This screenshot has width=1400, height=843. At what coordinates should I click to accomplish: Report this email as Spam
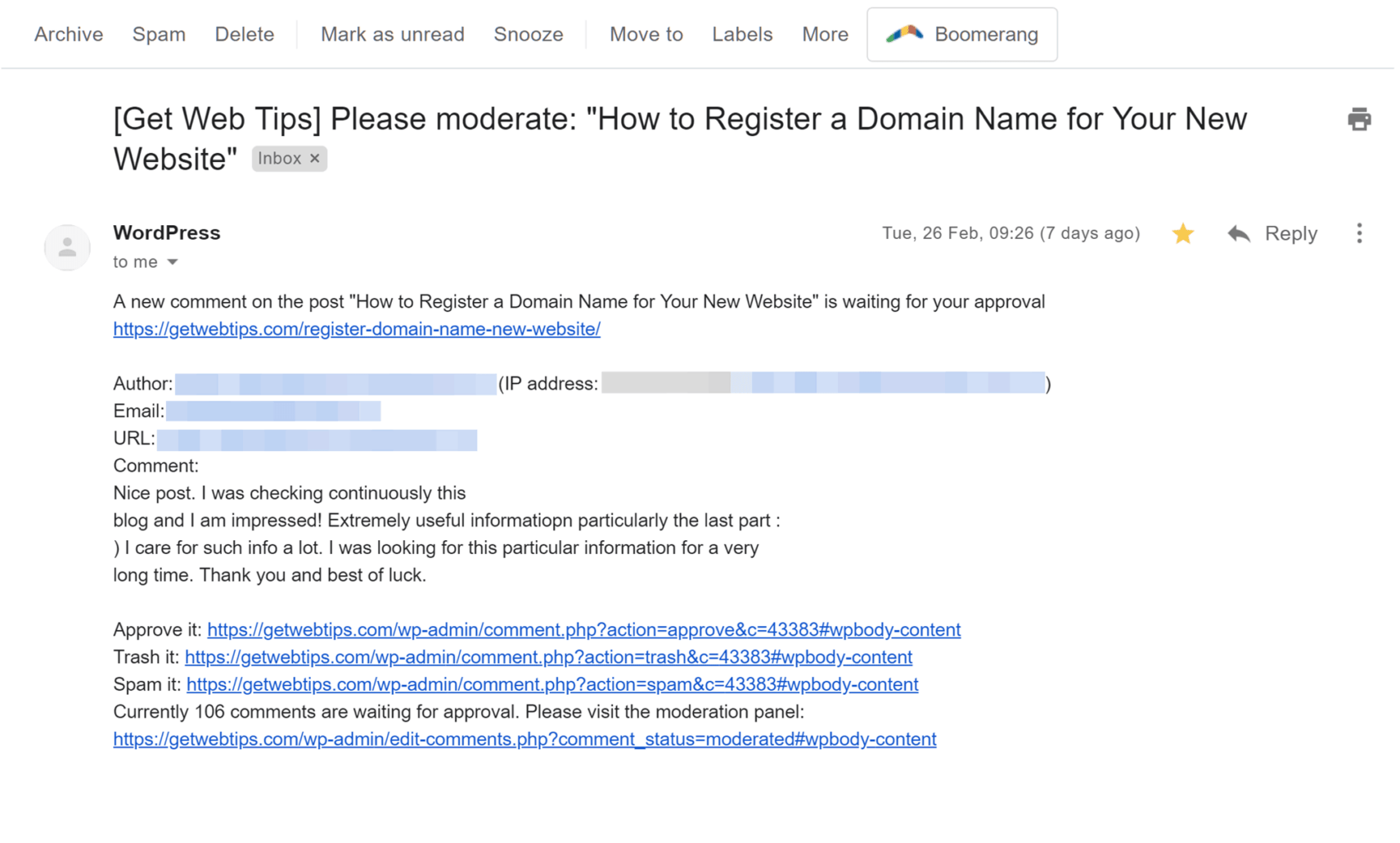point(159,34)
